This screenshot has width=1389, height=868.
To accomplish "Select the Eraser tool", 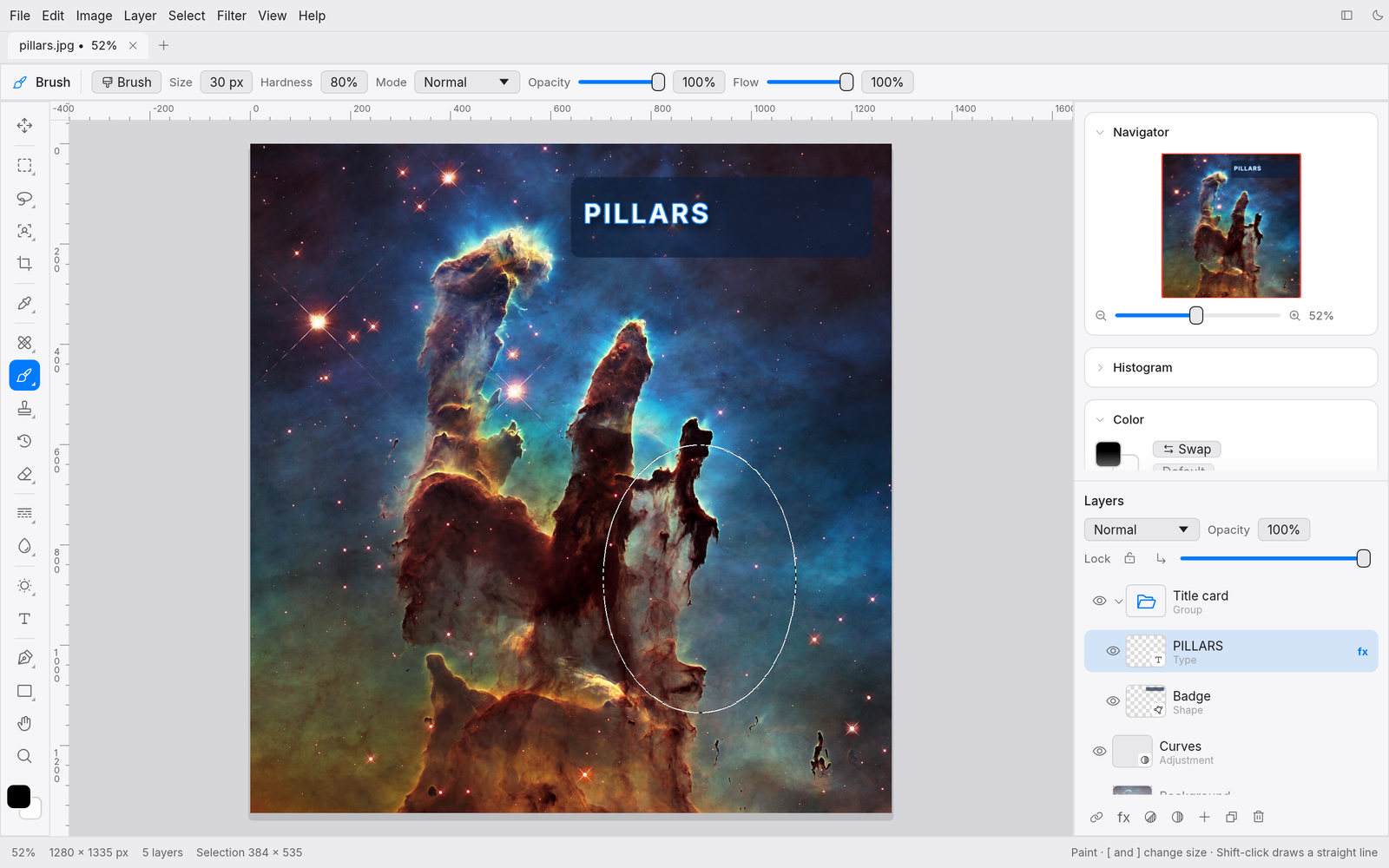I will tap(24, 474).
